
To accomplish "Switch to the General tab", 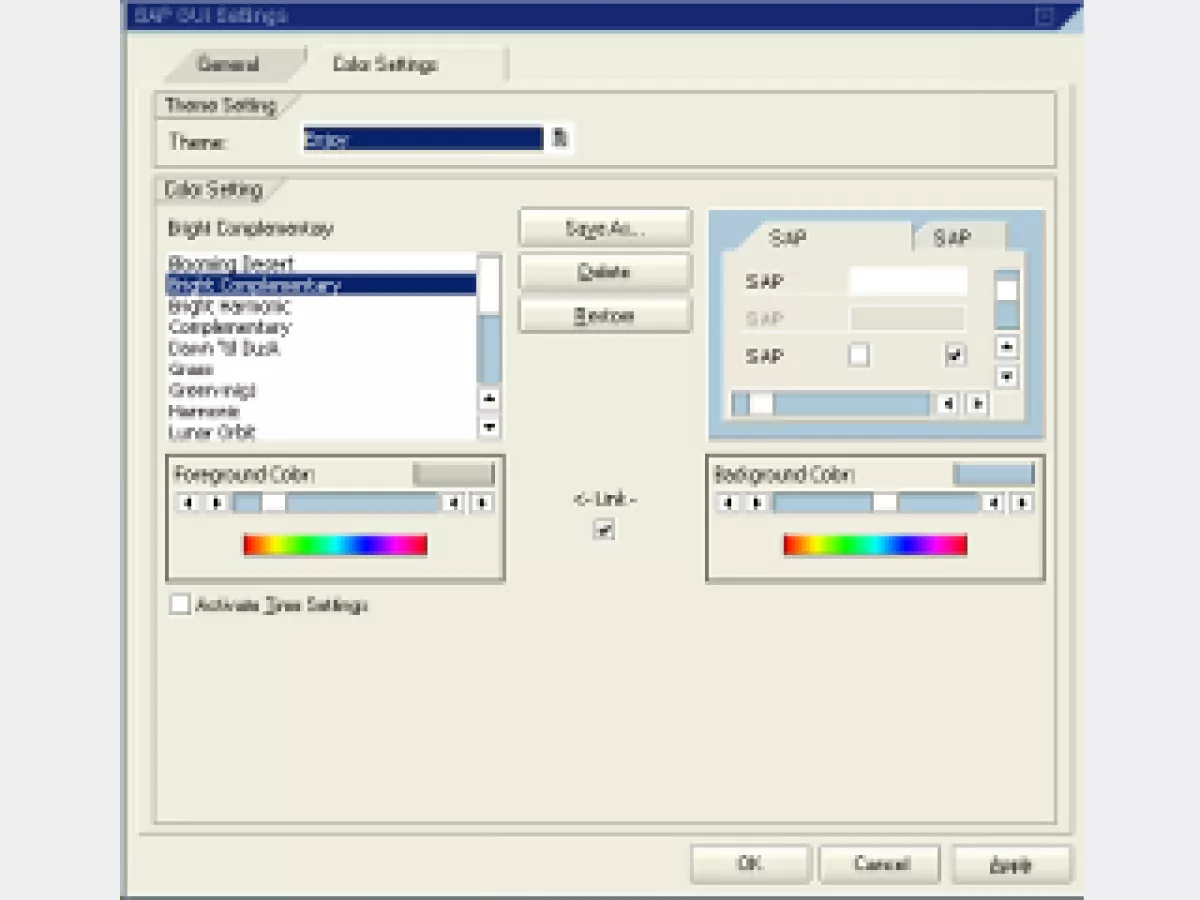I will tap(229, 65).
